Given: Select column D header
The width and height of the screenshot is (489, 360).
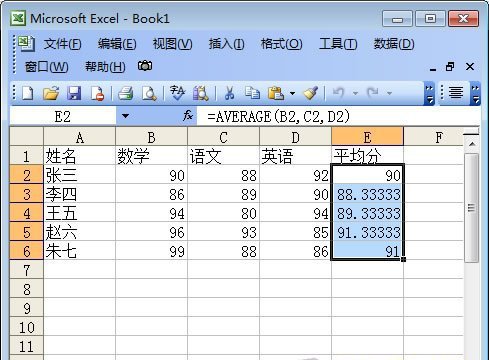Looking at the screenshot, I should [295, 137].
